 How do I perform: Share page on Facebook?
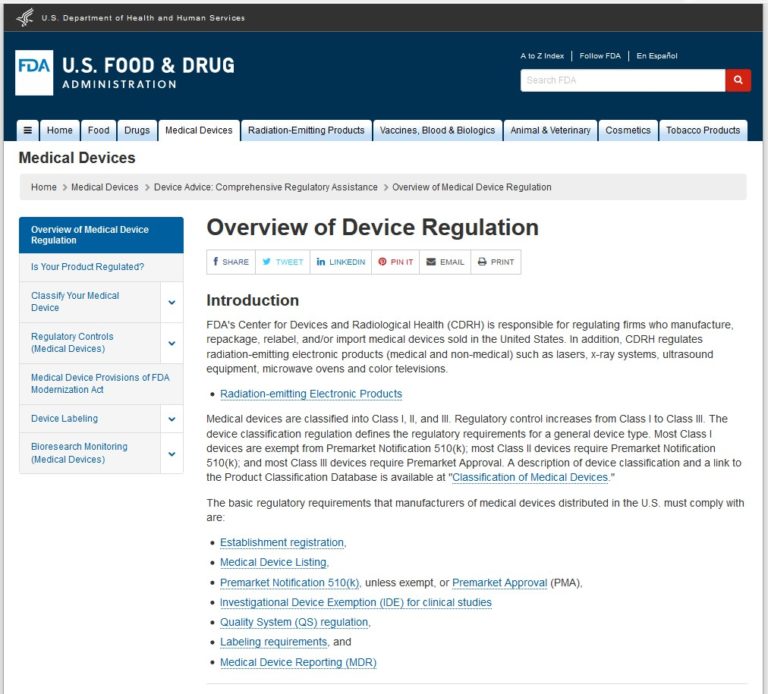click(x=231, y=262)
